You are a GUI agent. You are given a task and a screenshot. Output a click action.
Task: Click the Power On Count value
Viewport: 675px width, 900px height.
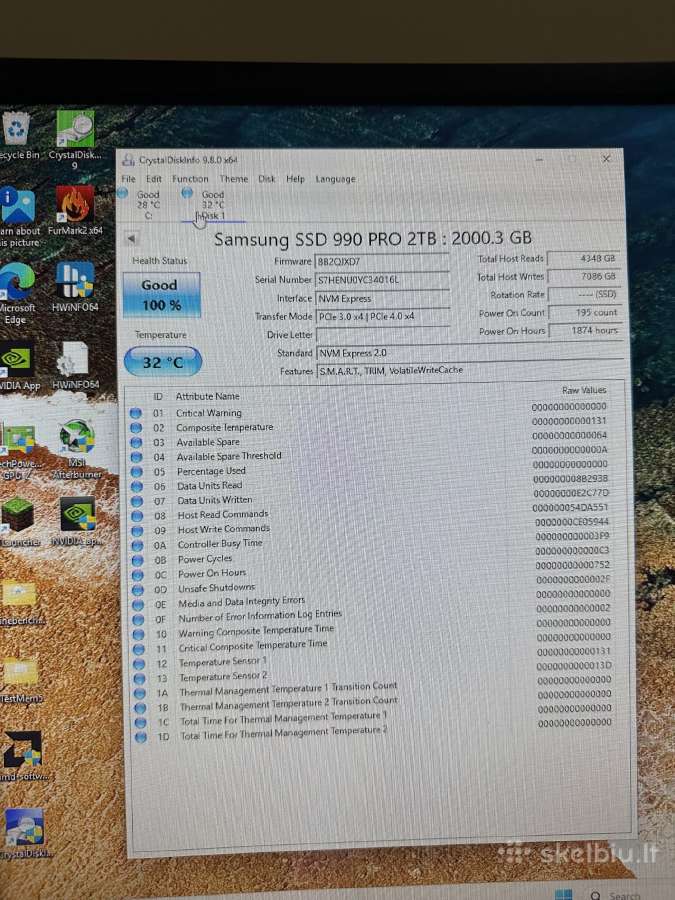tap(585, 312)
